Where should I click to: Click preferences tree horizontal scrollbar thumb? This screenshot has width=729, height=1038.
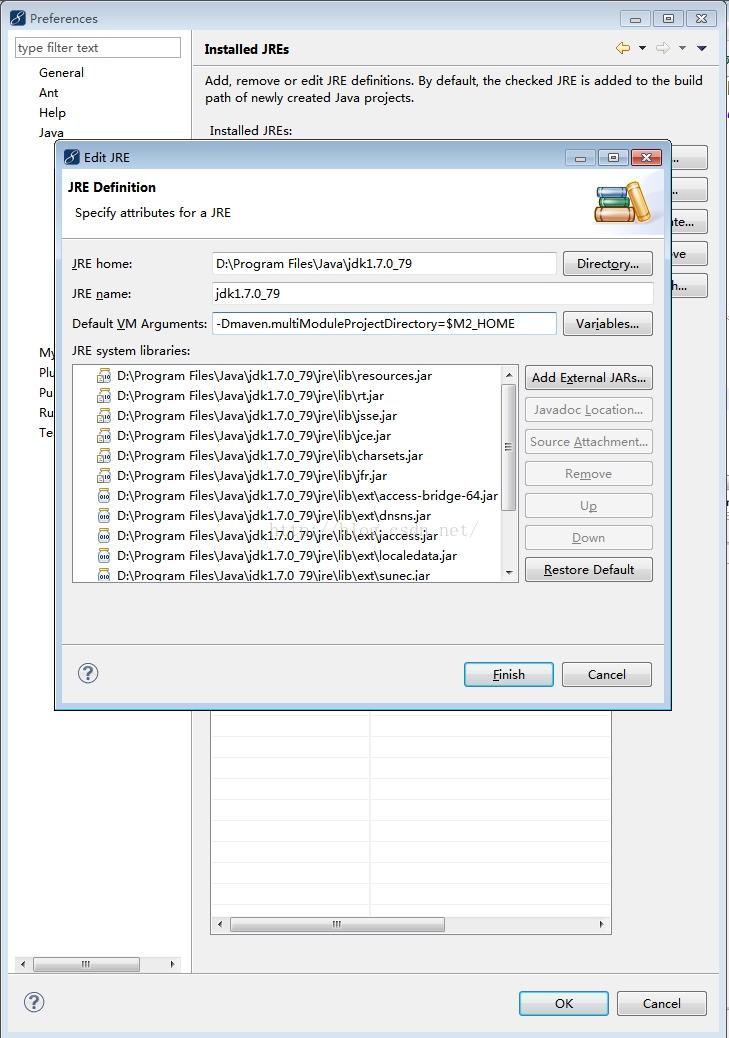86,965
